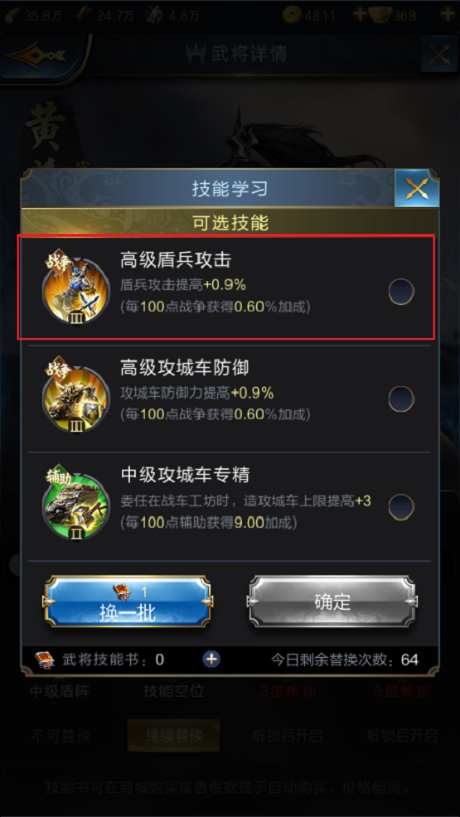
Task: Click the copper coin icon showing 4811
Action: [293, 15]
